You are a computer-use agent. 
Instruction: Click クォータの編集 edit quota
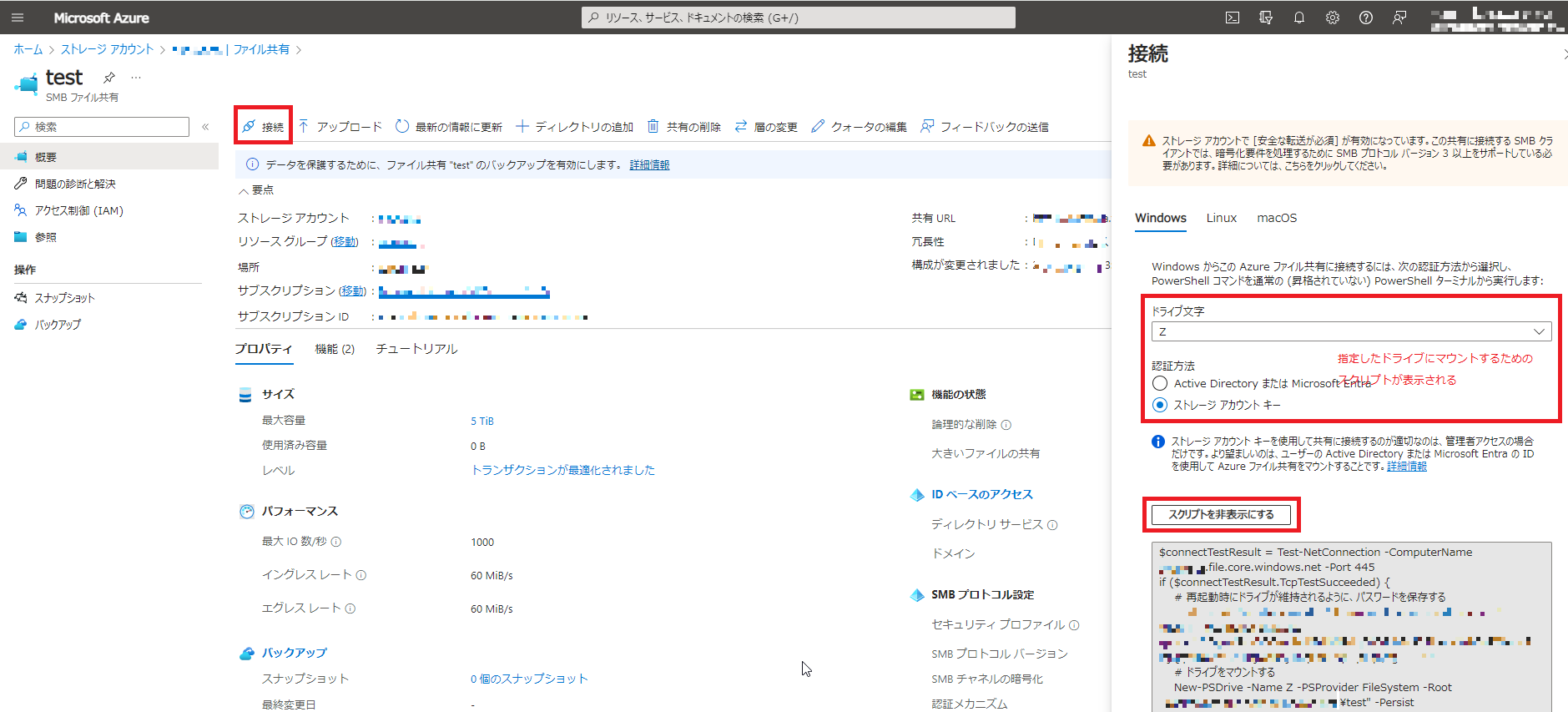860,127
